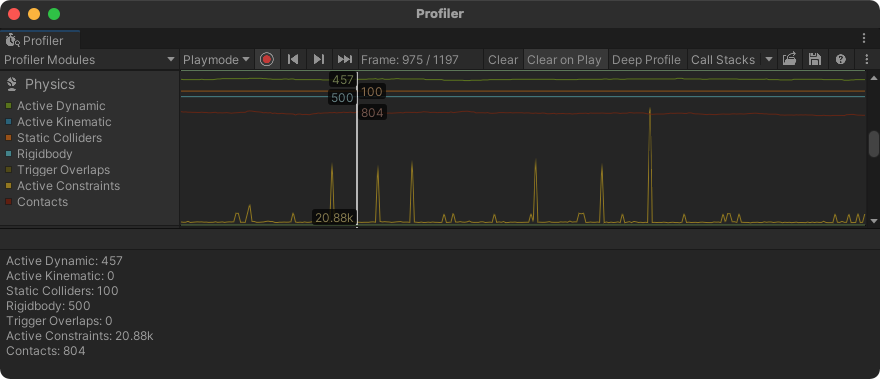Enable Deep Profile mode
Image resolution: width=880 pixels, height=379 pixels.
647,60
